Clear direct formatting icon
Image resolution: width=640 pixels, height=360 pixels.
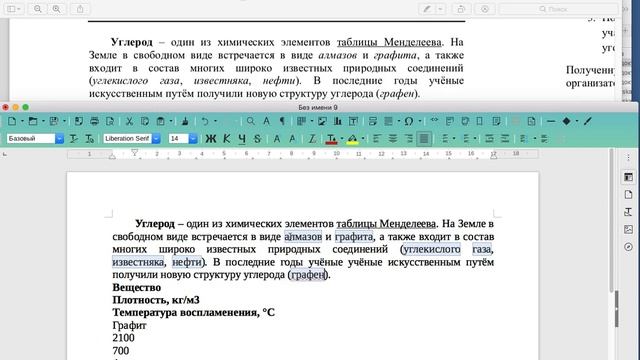[x=312, y=139]
